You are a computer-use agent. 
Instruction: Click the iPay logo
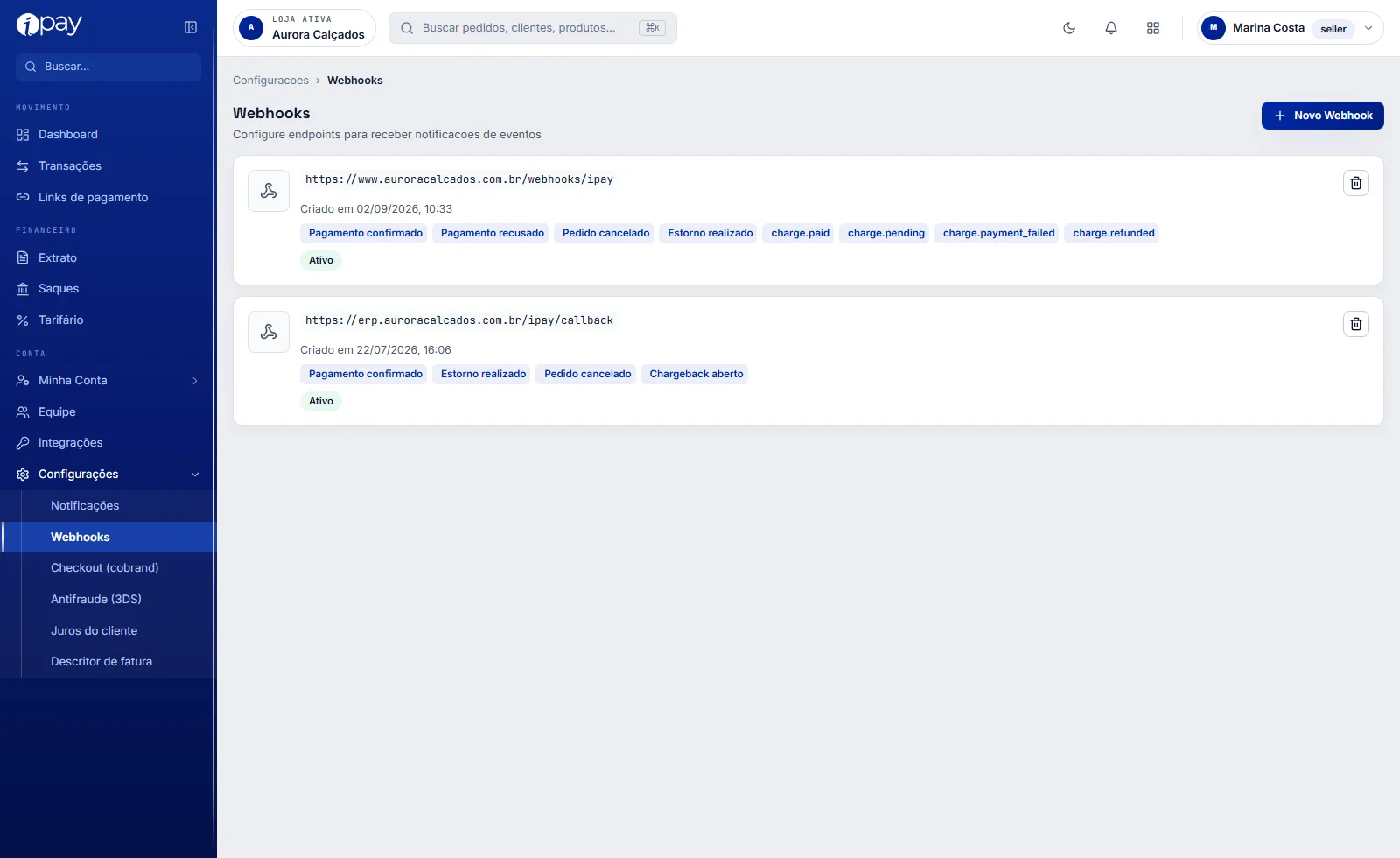tap(49, 25)
